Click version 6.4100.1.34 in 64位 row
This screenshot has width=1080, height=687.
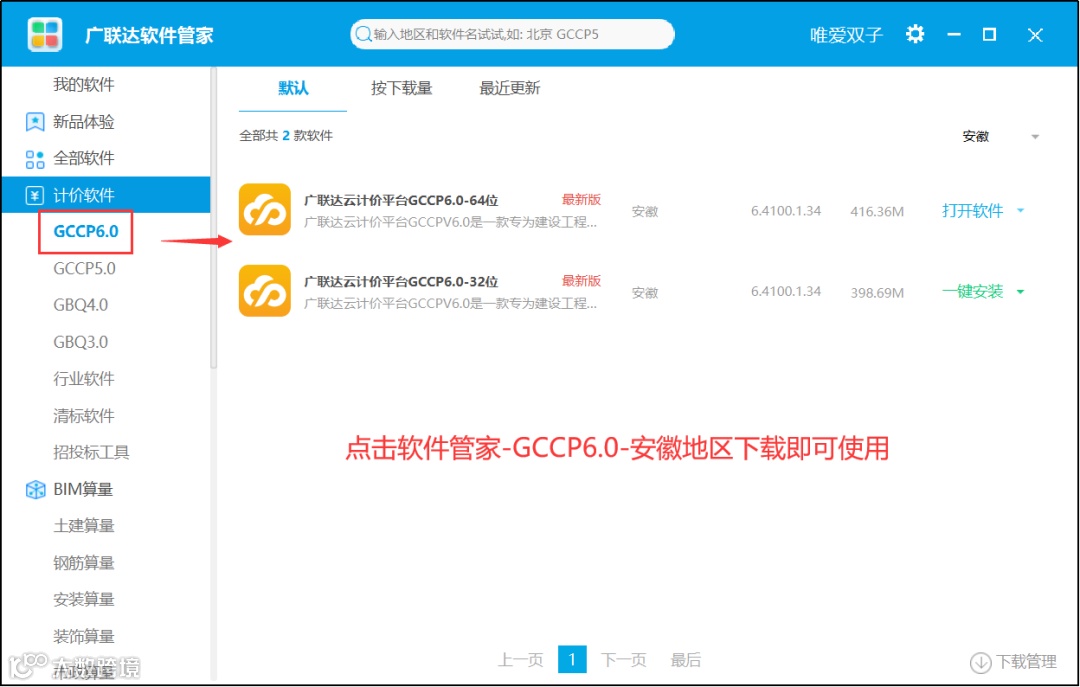point(786,211)
